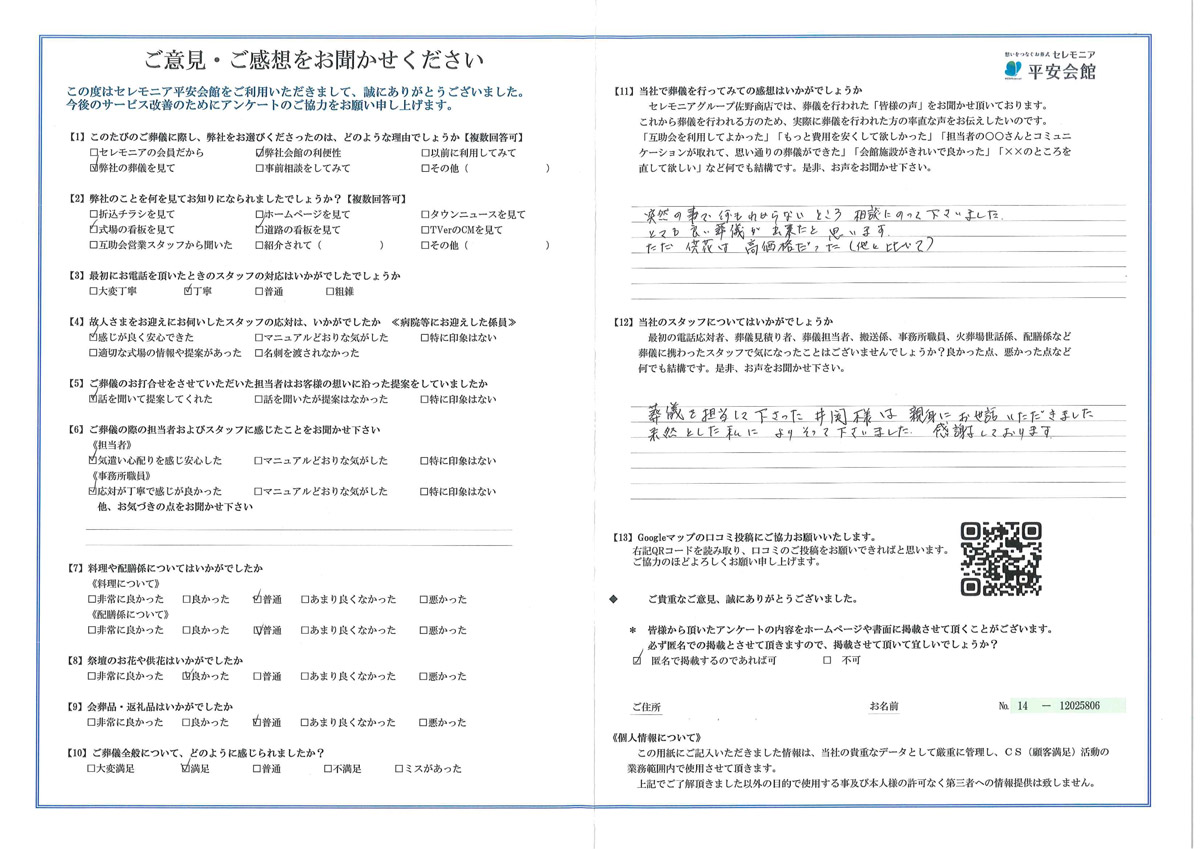Select 満足 in question 10
The image size is (1200, 849).
coord(185,768)
